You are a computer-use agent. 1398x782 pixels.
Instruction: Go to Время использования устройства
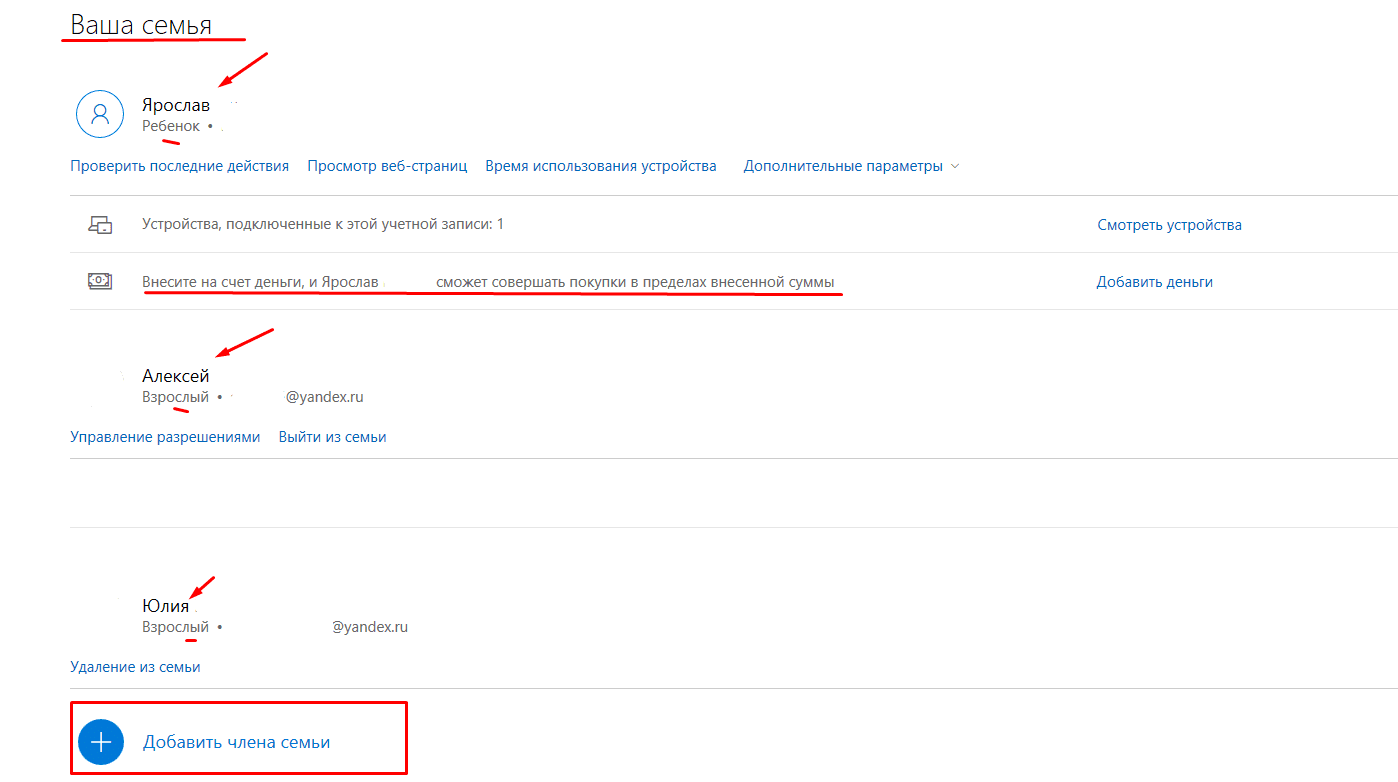click(x=600, y=166)
